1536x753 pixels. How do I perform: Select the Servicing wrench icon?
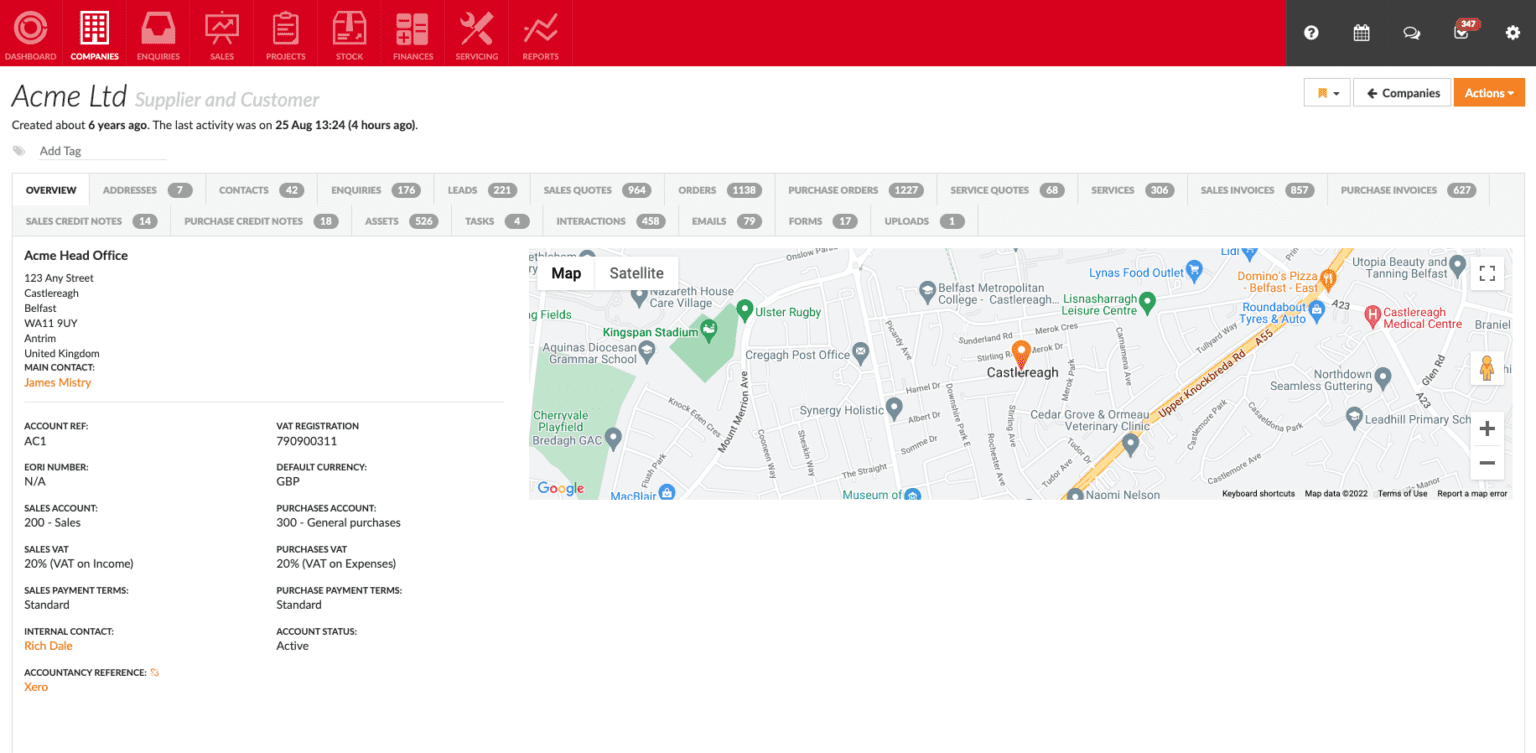[x=476, y=33]
